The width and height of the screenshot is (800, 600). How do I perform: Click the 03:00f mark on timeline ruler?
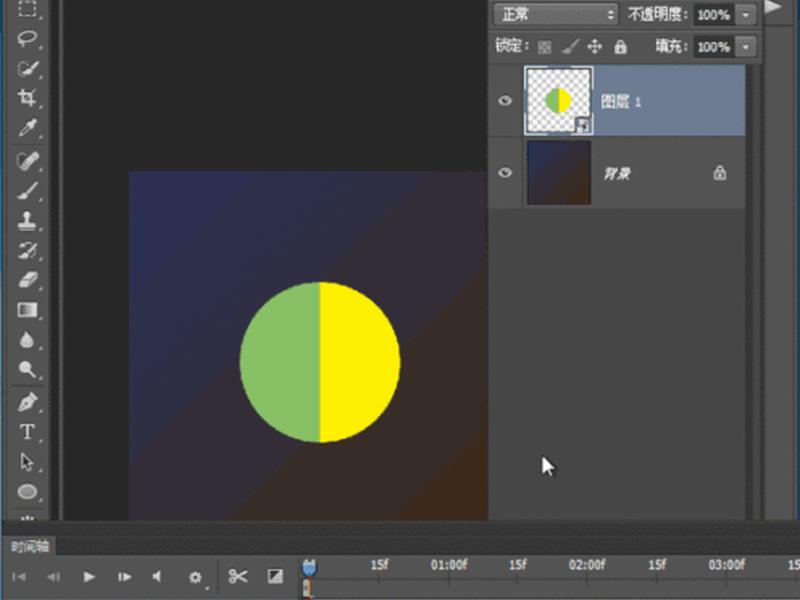click(726, 565)
